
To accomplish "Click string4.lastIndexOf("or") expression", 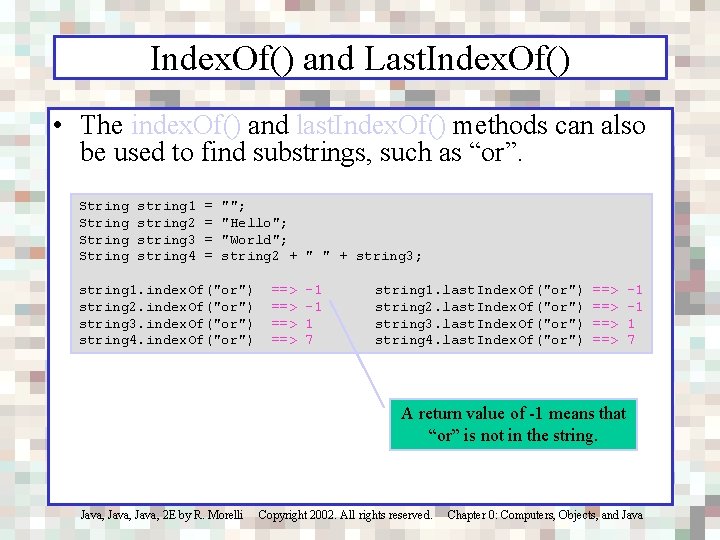I will (x=478, y=340).
